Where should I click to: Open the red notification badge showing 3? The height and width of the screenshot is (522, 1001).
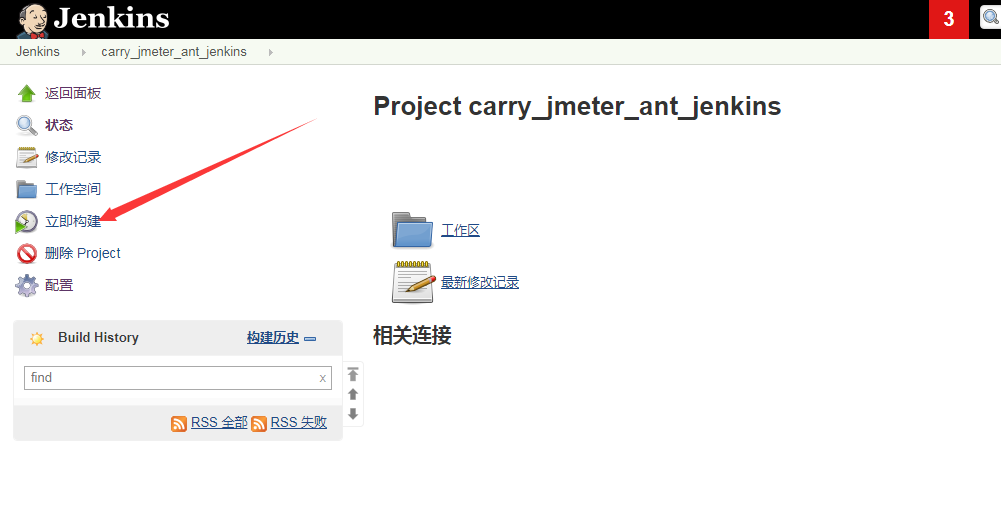[x=949, y=19]
